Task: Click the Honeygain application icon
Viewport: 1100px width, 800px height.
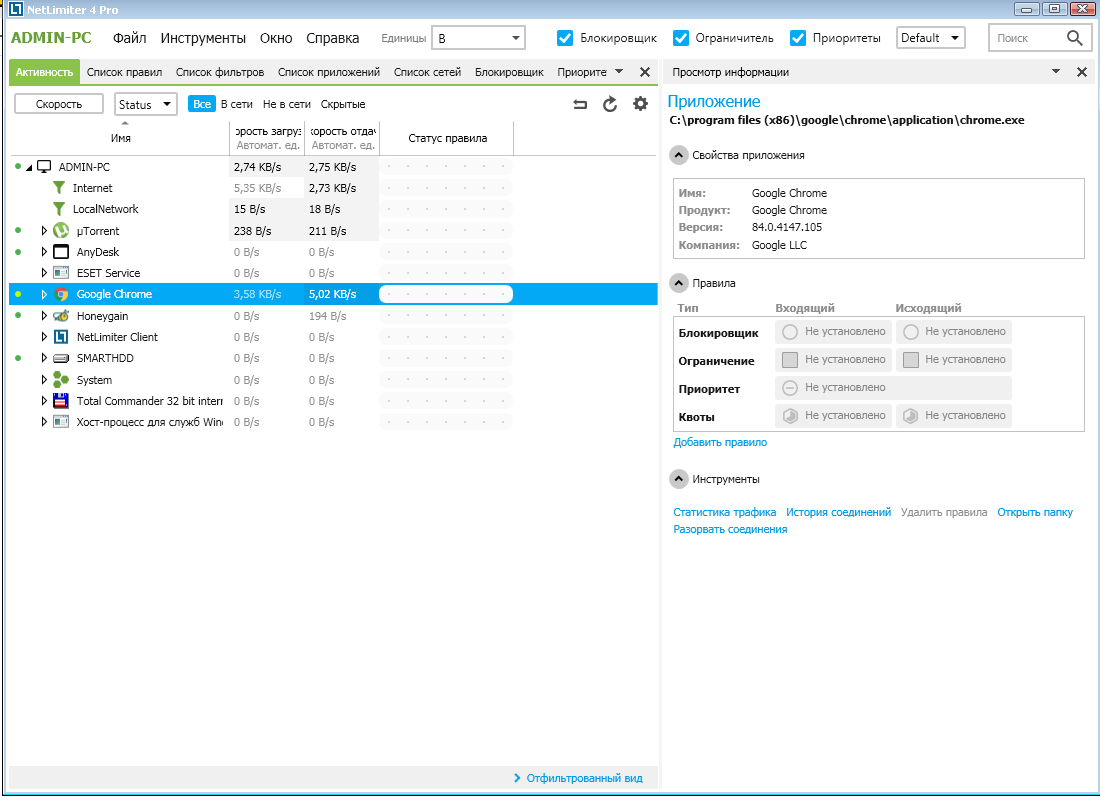Action: coord(61,316)
